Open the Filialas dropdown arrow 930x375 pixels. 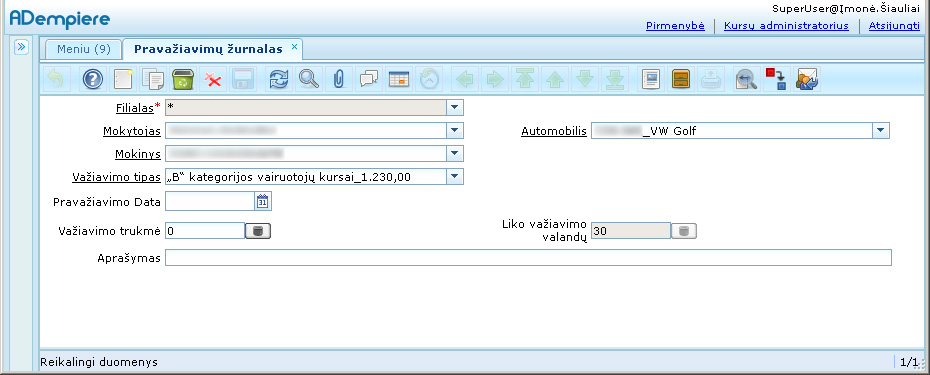pyautogui.click(x=454, y=107)
